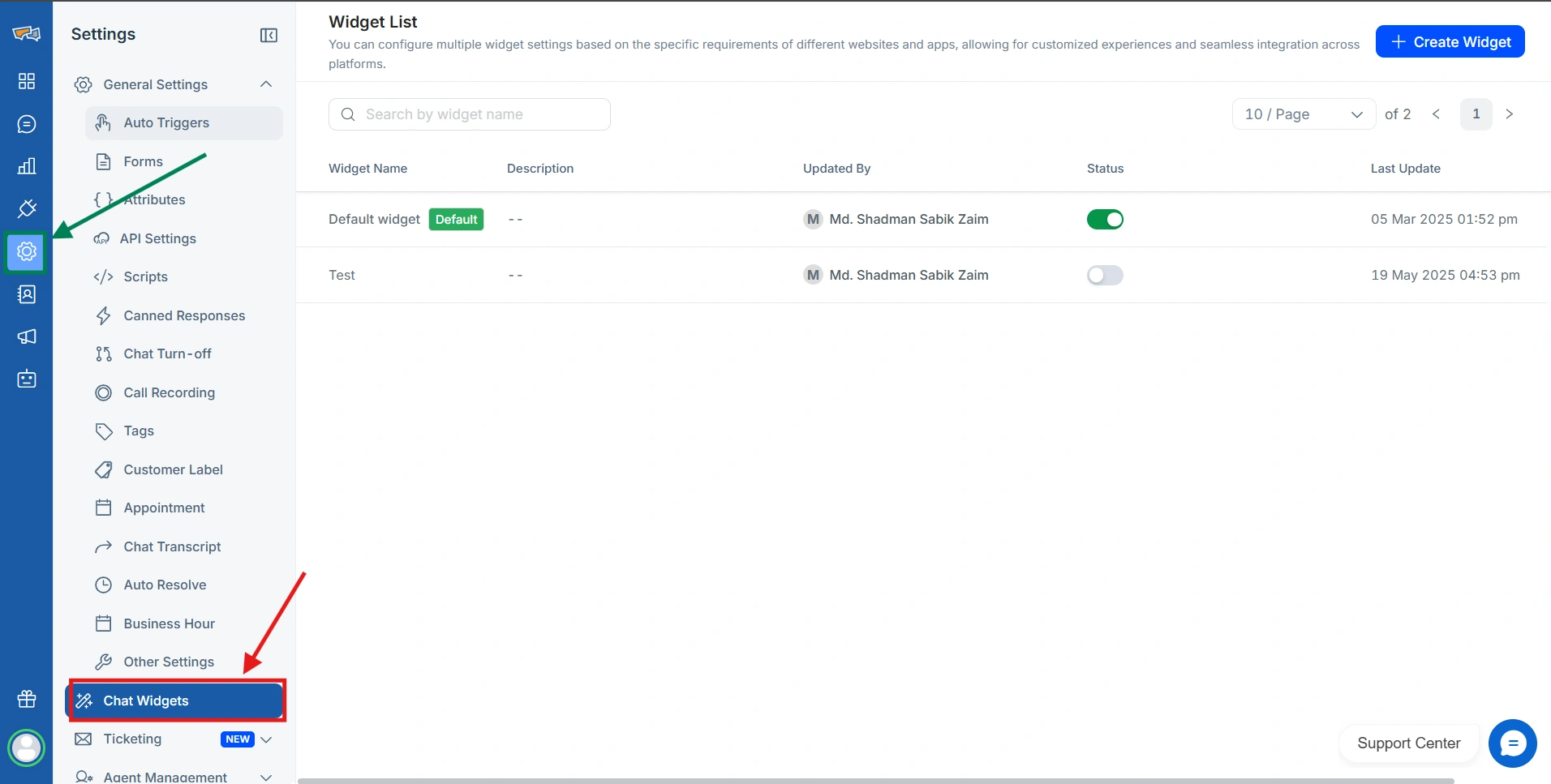Open the campaigns megaphone icon
Image resolution: width=1551 pixels, height=784 pixels.
pyautogui.click(x=27, y=336)
